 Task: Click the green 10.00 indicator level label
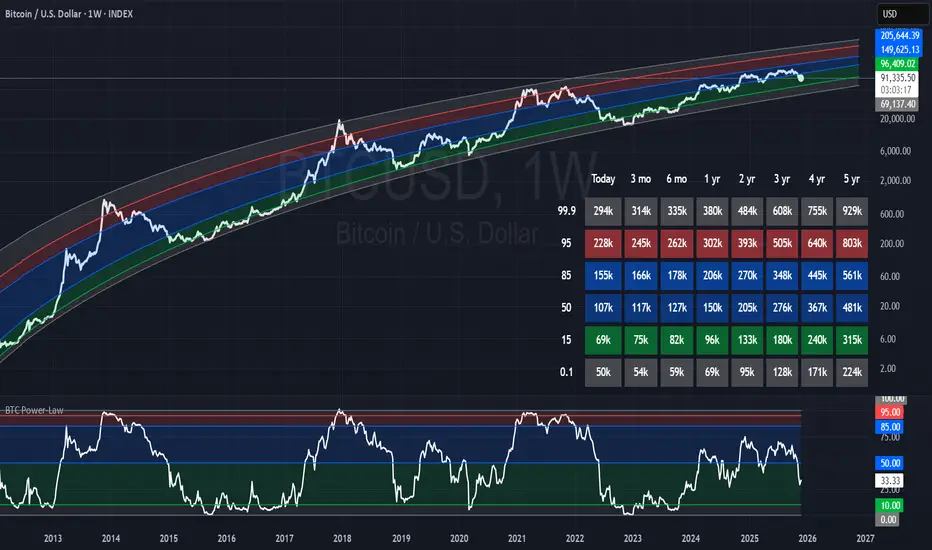click(x=890, y=506)
